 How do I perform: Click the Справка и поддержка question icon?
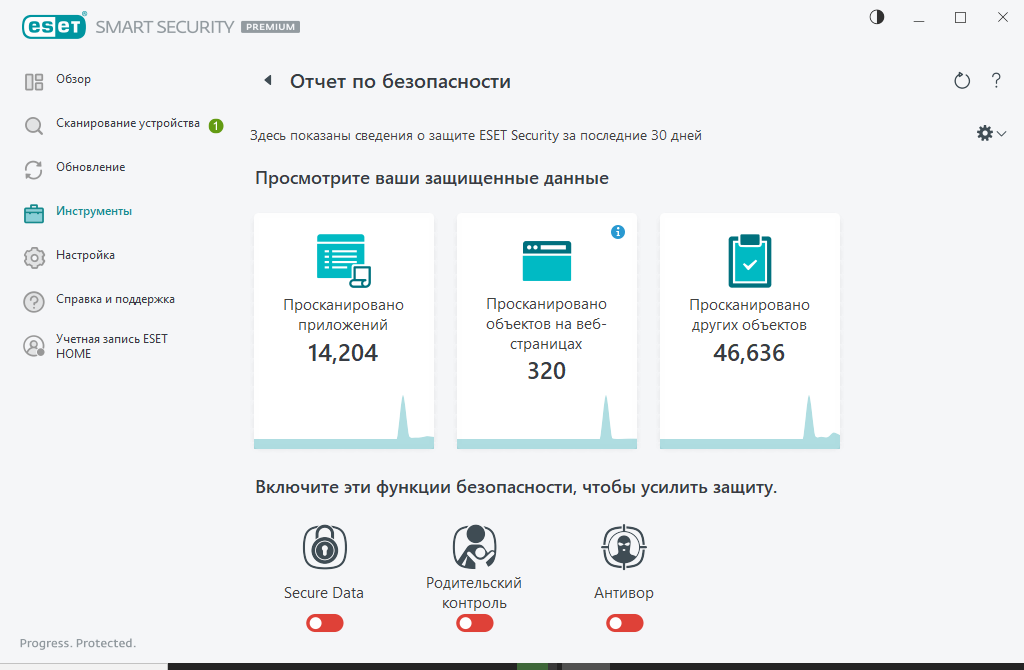34,302
